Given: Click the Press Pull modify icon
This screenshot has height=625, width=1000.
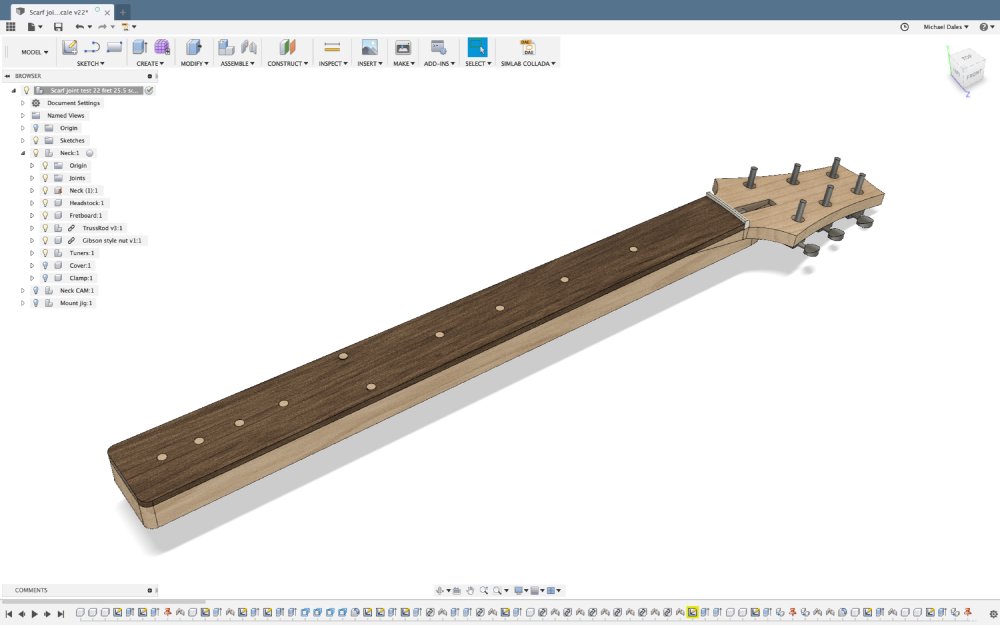Looking at the screenshot, I should (193, 47).
